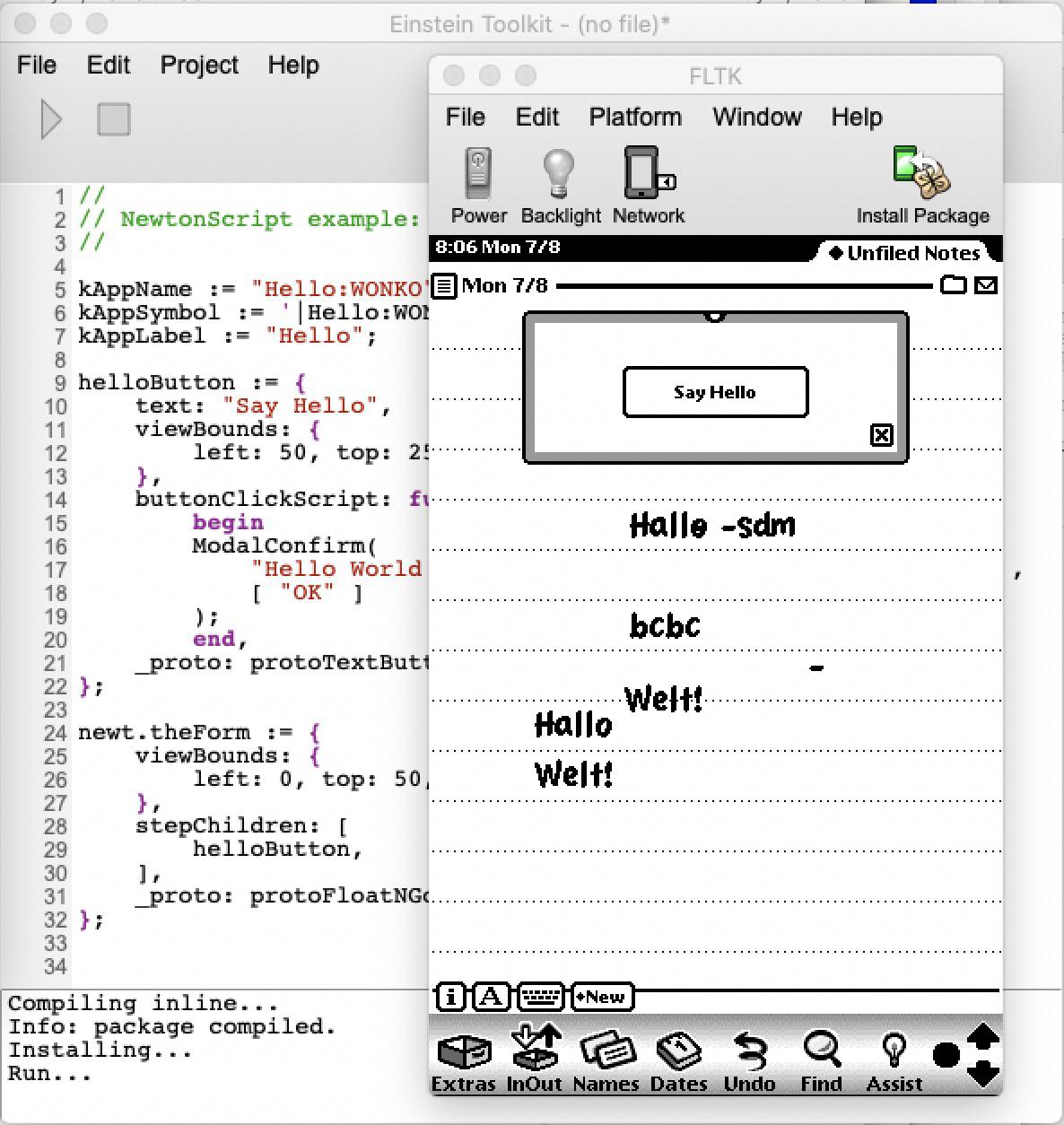Screen dimensions: 1064x1125
Task: Open the InOut box icon
Action: [x=534, y=1050]
